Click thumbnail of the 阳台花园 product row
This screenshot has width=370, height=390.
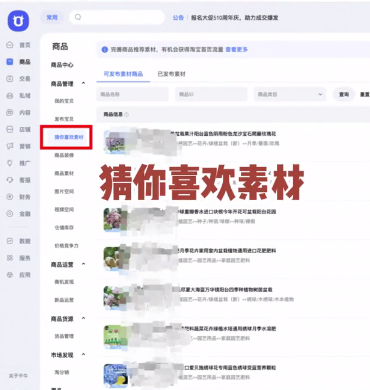click(x=115, y=220)
